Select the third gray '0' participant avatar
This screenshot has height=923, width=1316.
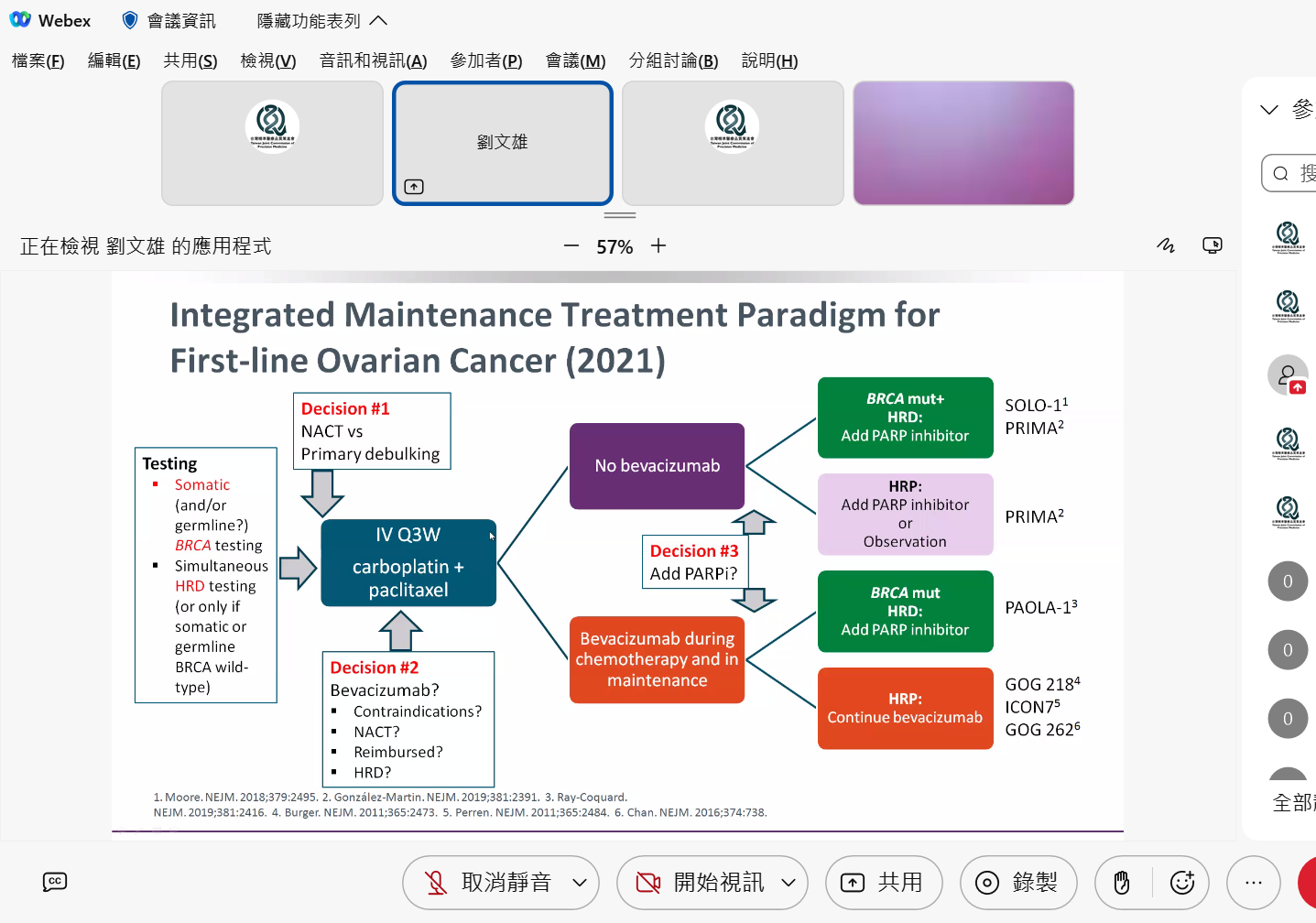(1288, 719)
